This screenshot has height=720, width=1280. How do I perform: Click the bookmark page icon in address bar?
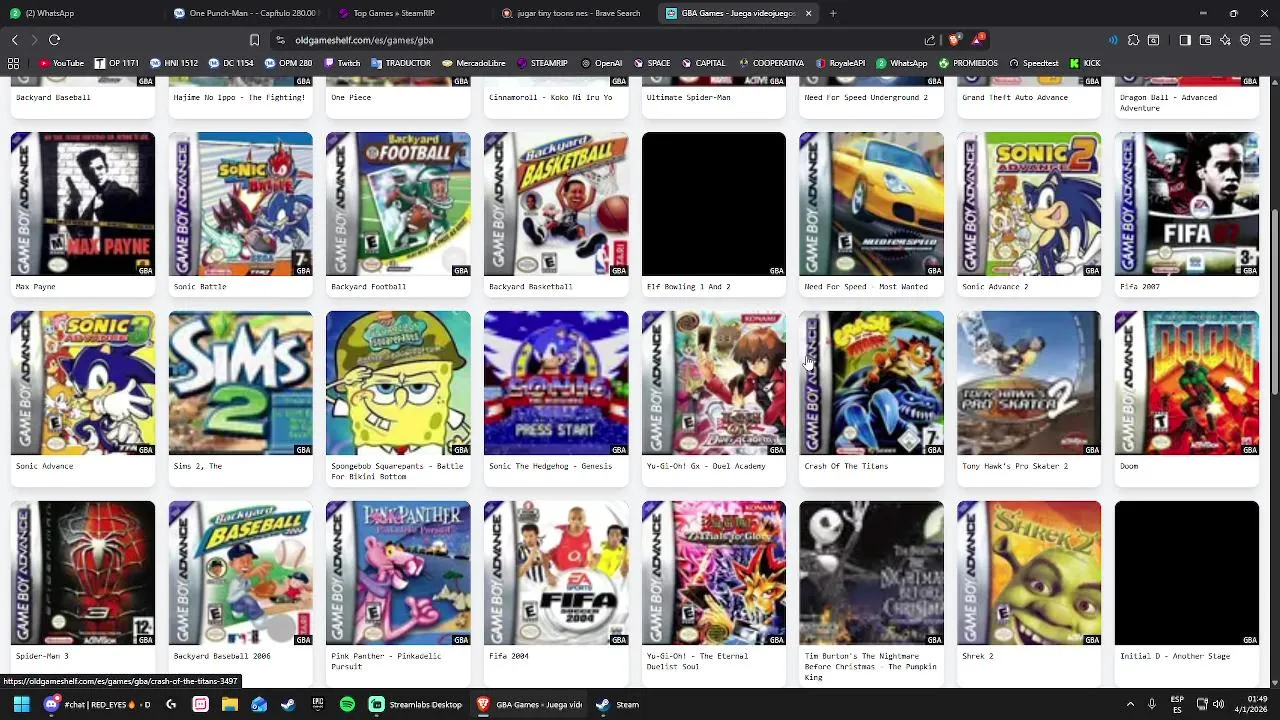254,40
